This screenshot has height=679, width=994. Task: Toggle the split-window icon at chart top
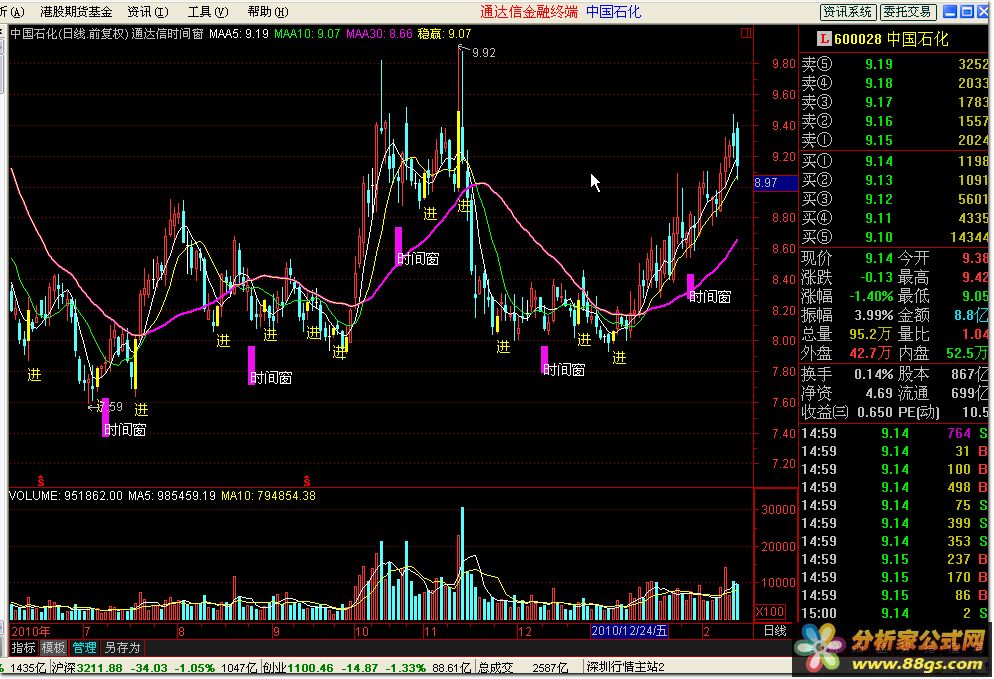746,33
